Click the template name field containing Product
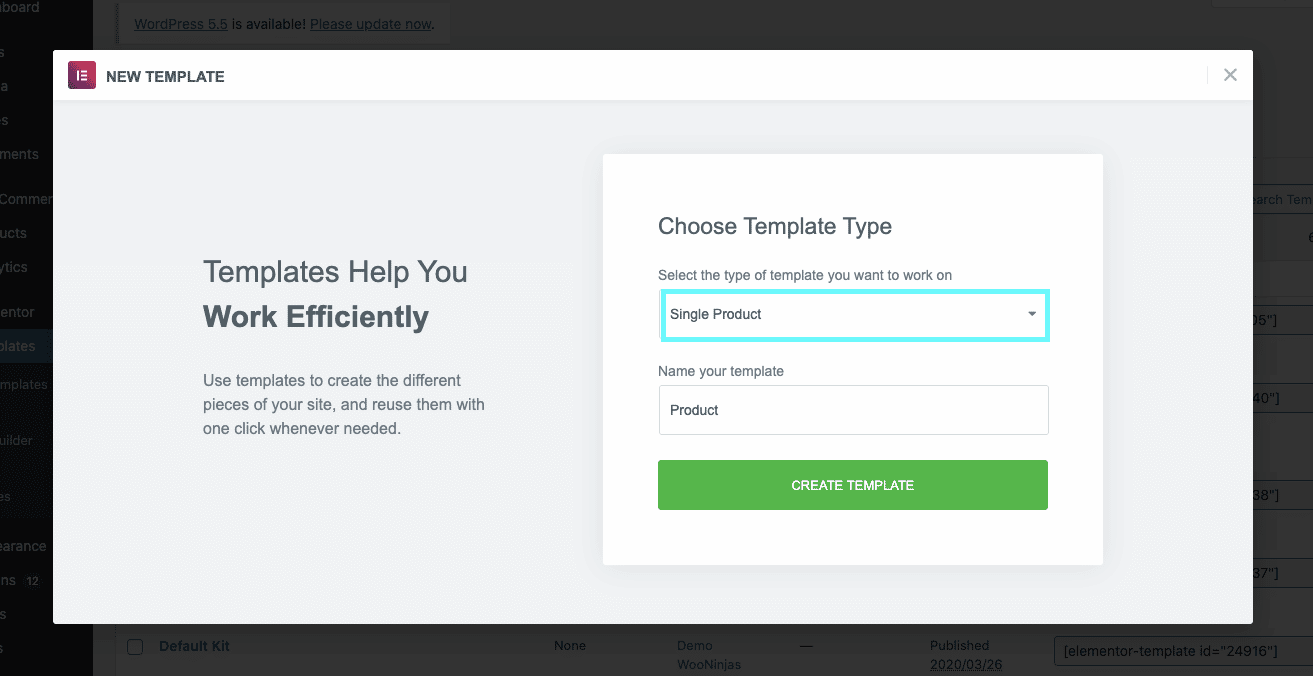 (853, 410)
